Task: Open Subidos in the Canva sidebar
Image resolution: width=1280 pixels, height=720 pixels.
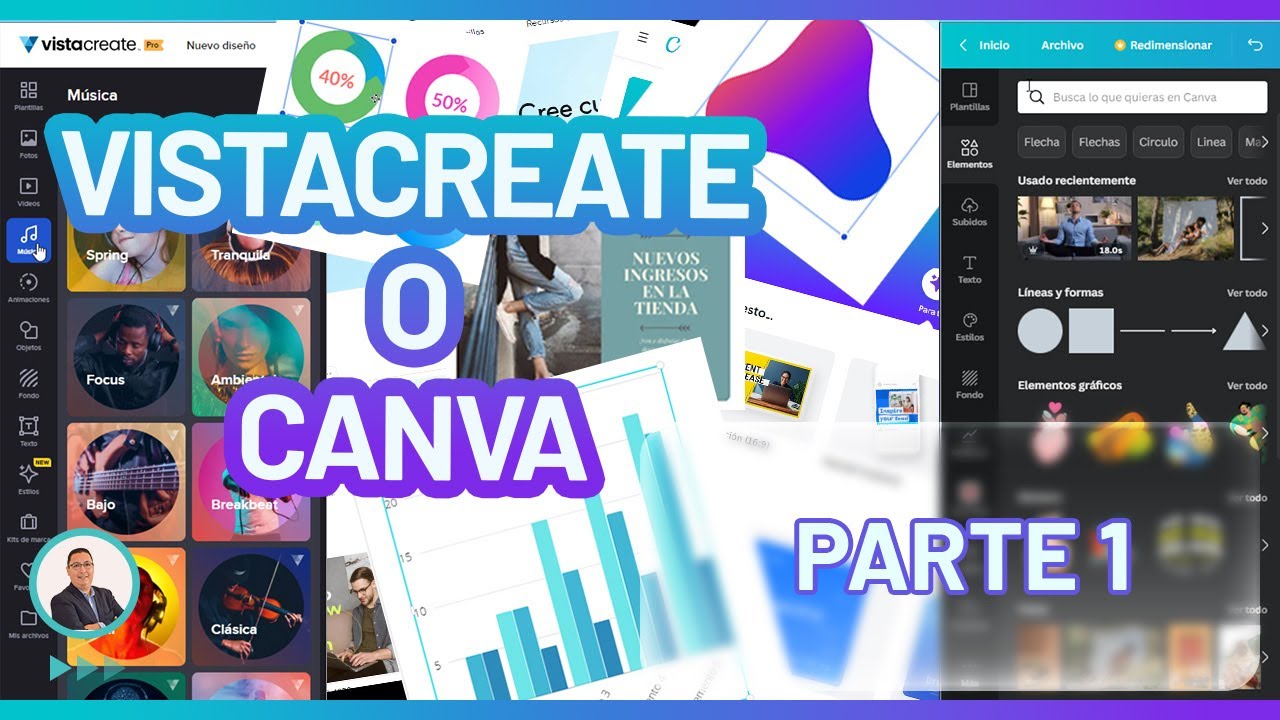Action: 969,212
